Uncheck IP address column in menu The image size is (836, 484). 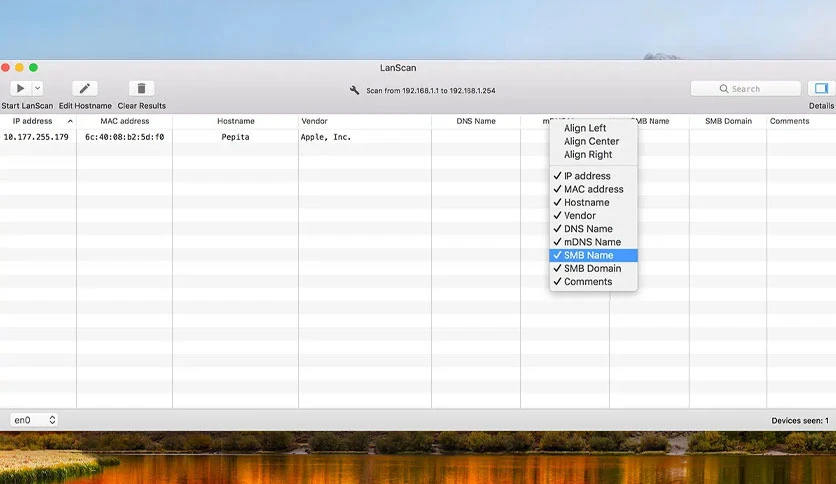tap(593, 176)
